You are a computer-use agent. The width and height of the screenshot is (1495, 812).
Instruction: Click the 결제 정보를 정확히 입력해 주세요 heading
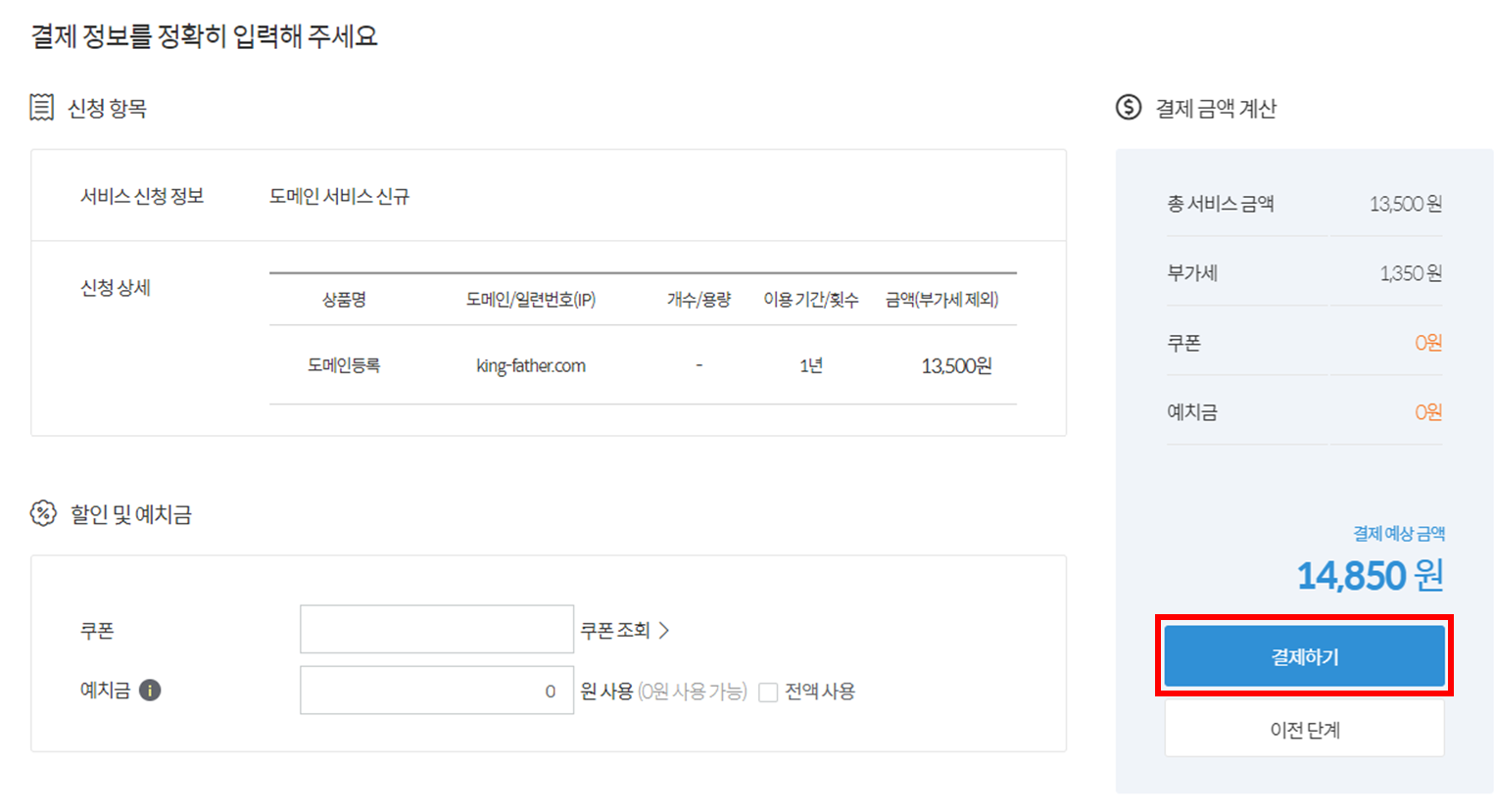click(204, 36)
